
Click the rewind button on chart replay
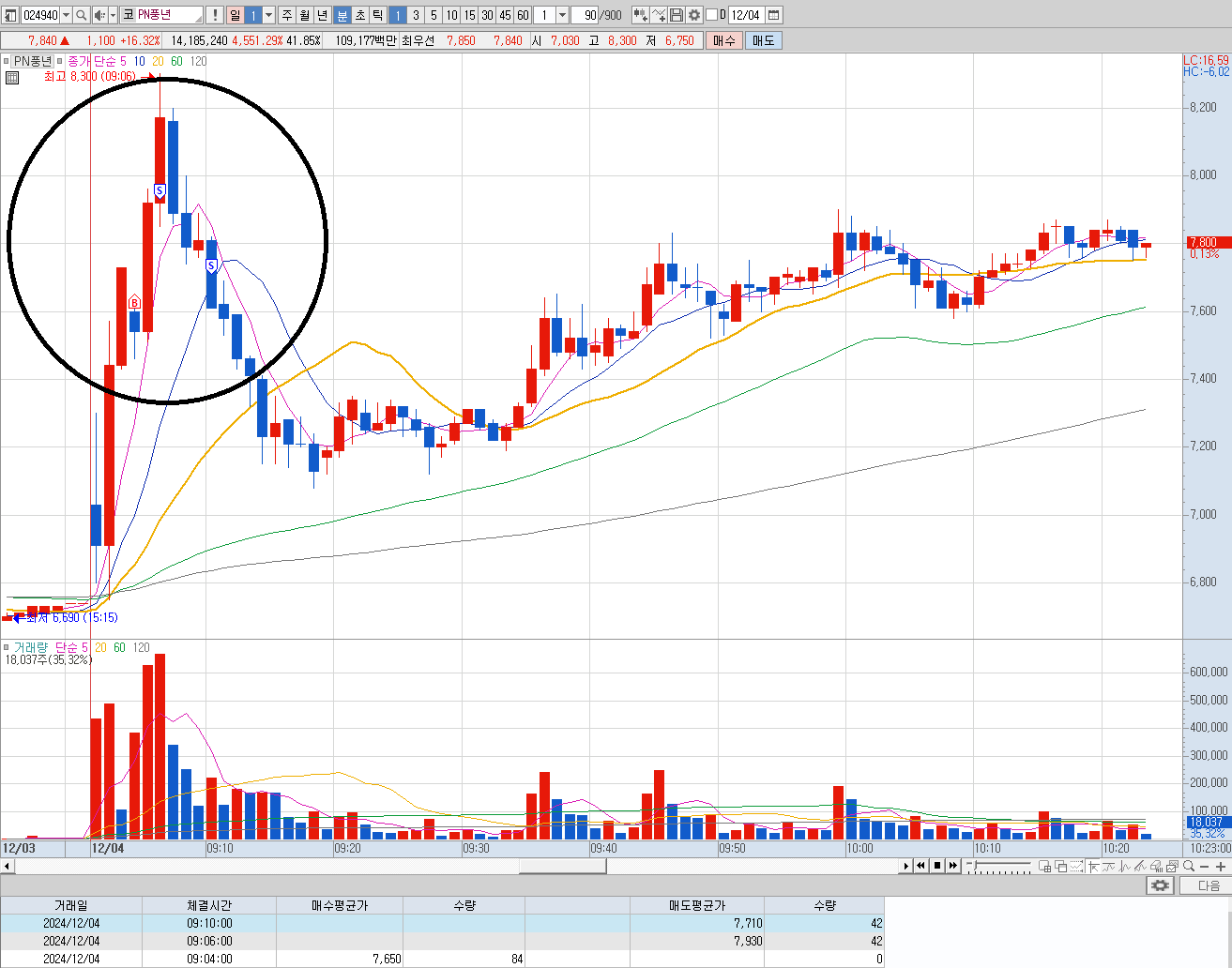point(921,866)
